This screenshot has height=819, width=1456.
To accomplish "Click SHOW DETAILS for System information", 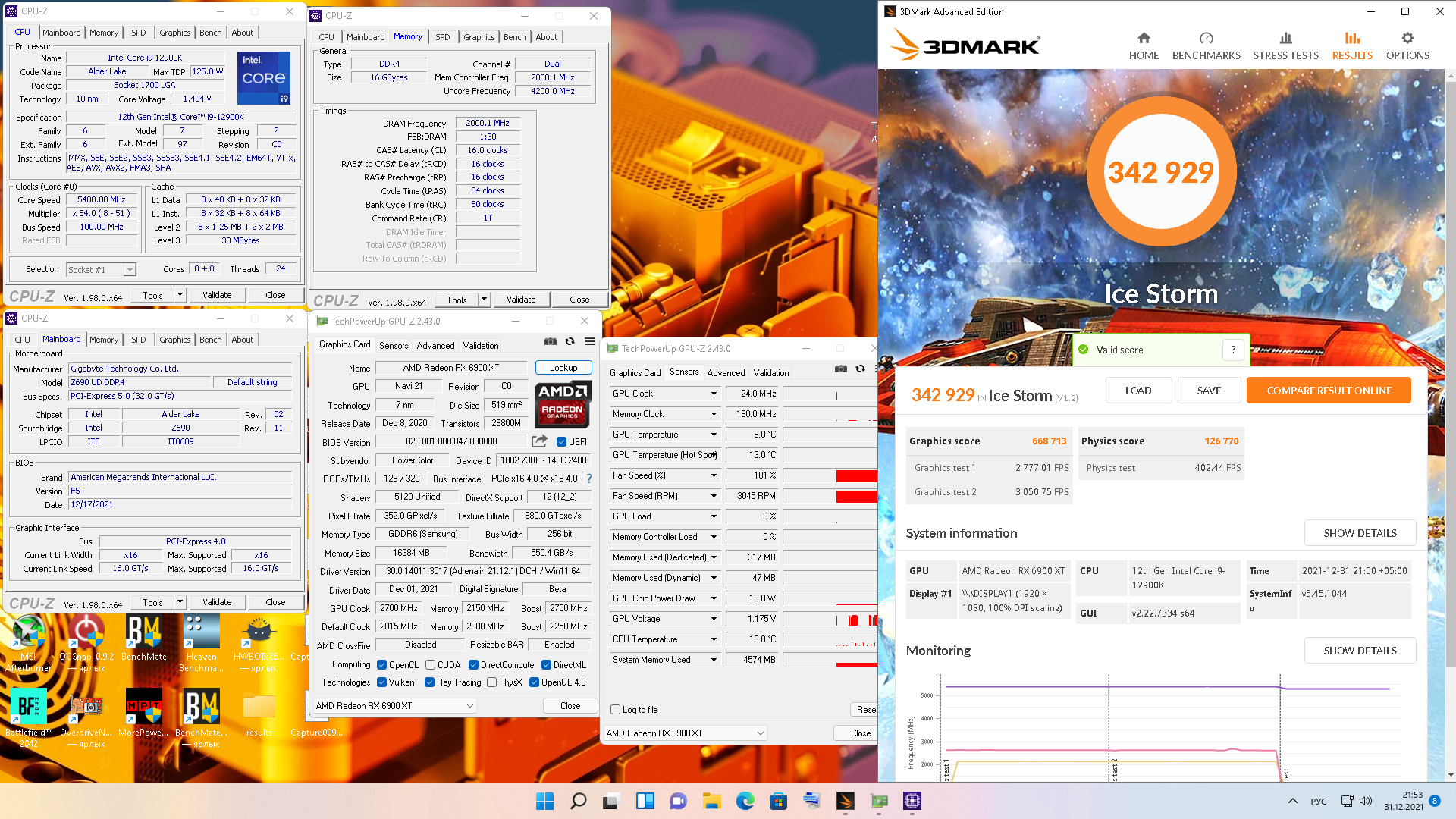I will [x=1360, y=533].
